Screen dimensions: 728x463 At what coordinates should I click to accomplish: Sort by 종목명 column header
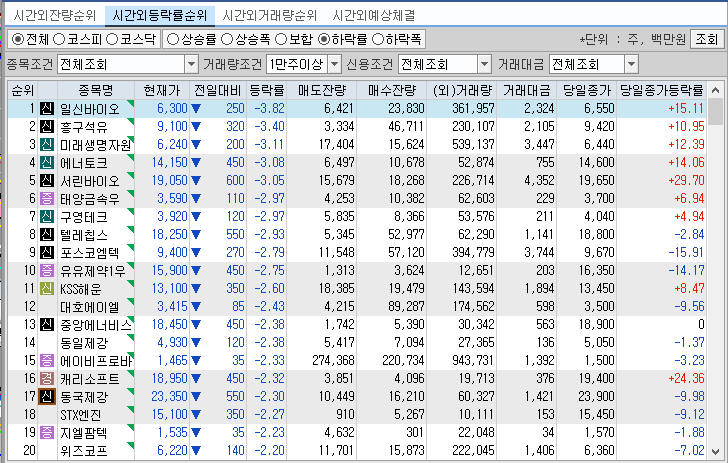coord(96,90)
